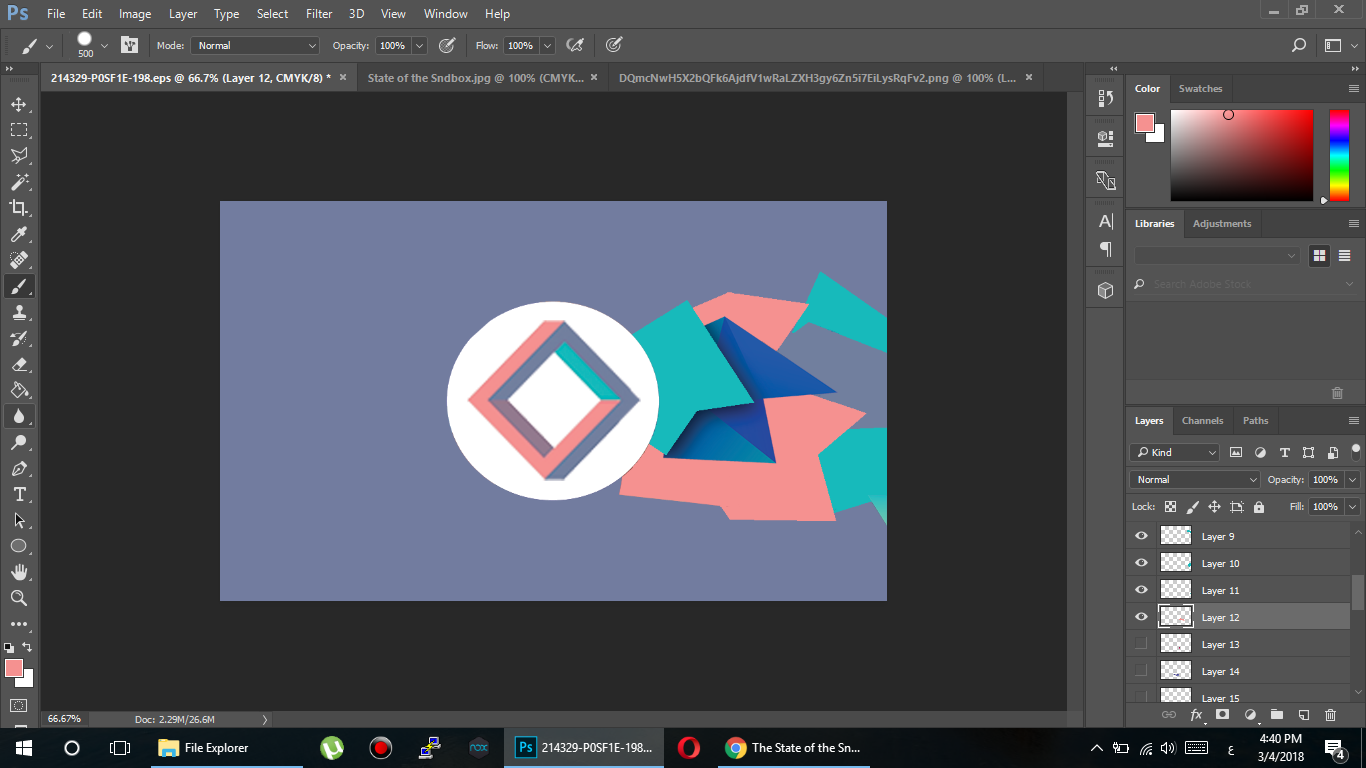Toggle Layer 11 visibility eye
This screenshot has height=768, width=1366.
click(x=1141, y=590)
